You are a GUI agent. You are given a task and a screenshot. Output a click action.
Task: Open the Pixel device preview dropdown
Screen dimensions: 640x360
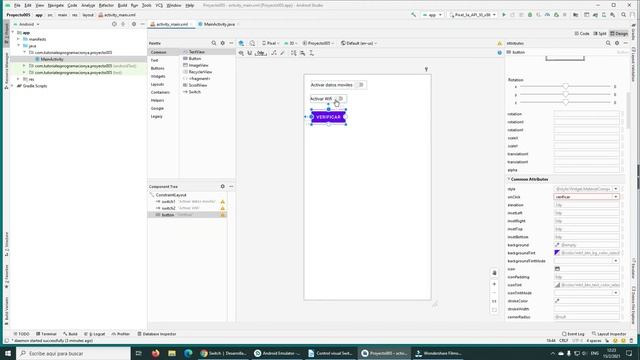click(x=271, y=43)
